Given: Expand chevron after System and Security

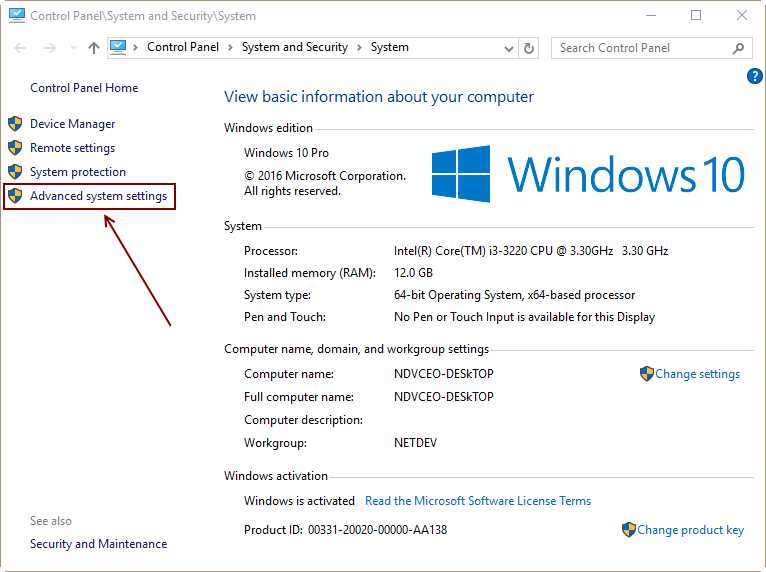Looking at the screenshot, I should [x=359, y=47].
